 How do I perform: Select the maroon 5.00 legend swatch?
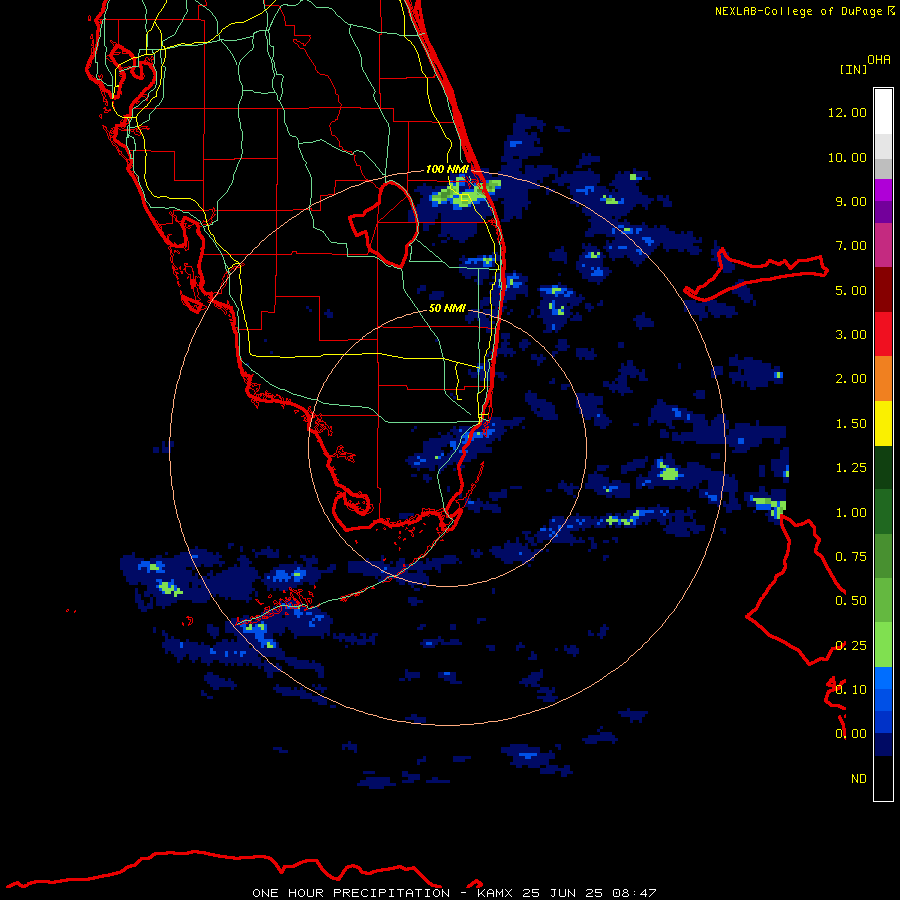click(x=883, y=290)
